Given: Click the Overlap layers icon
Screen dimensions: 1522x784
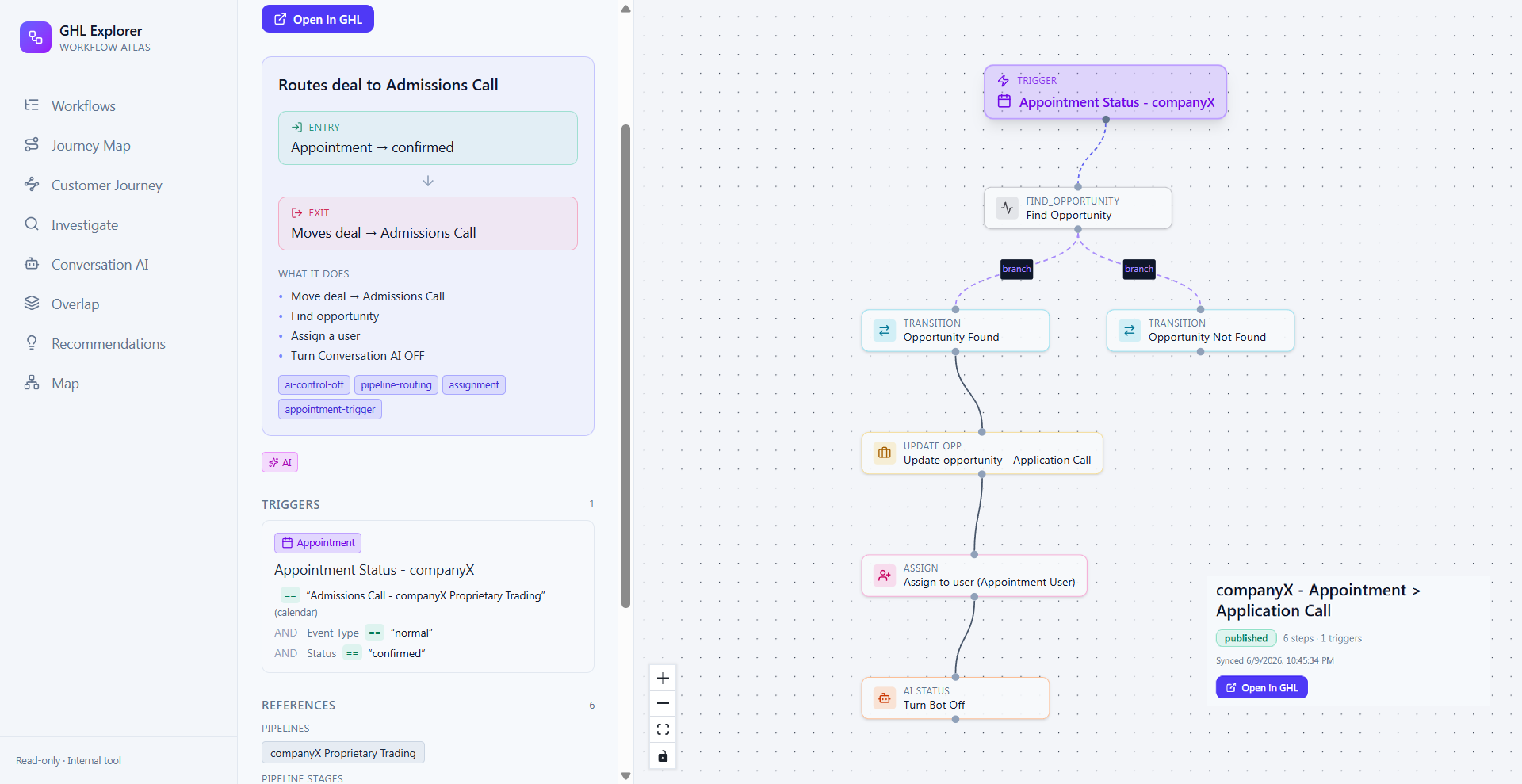Looking at the screenshot, I should coord(32,303).
